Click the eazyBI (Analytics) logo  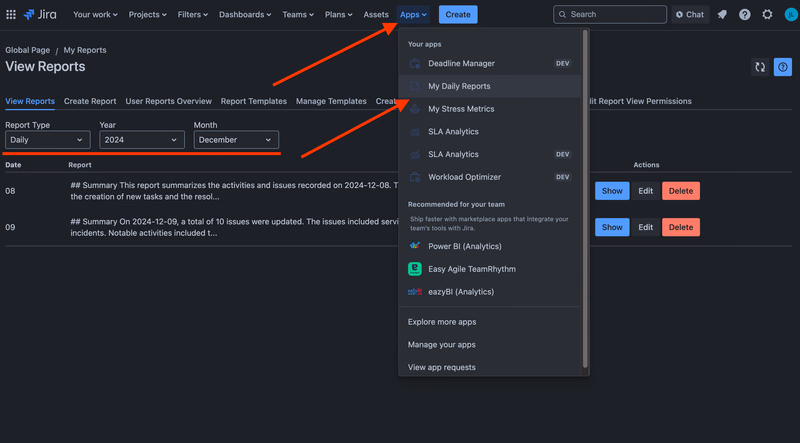pyautogui.click(x=415, y=292)
